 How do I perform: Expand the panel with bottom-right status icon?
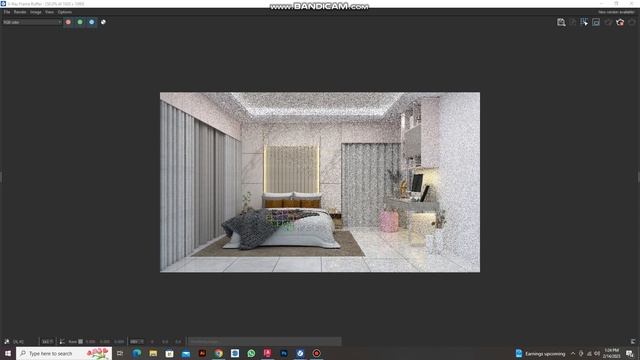(633, 342)
